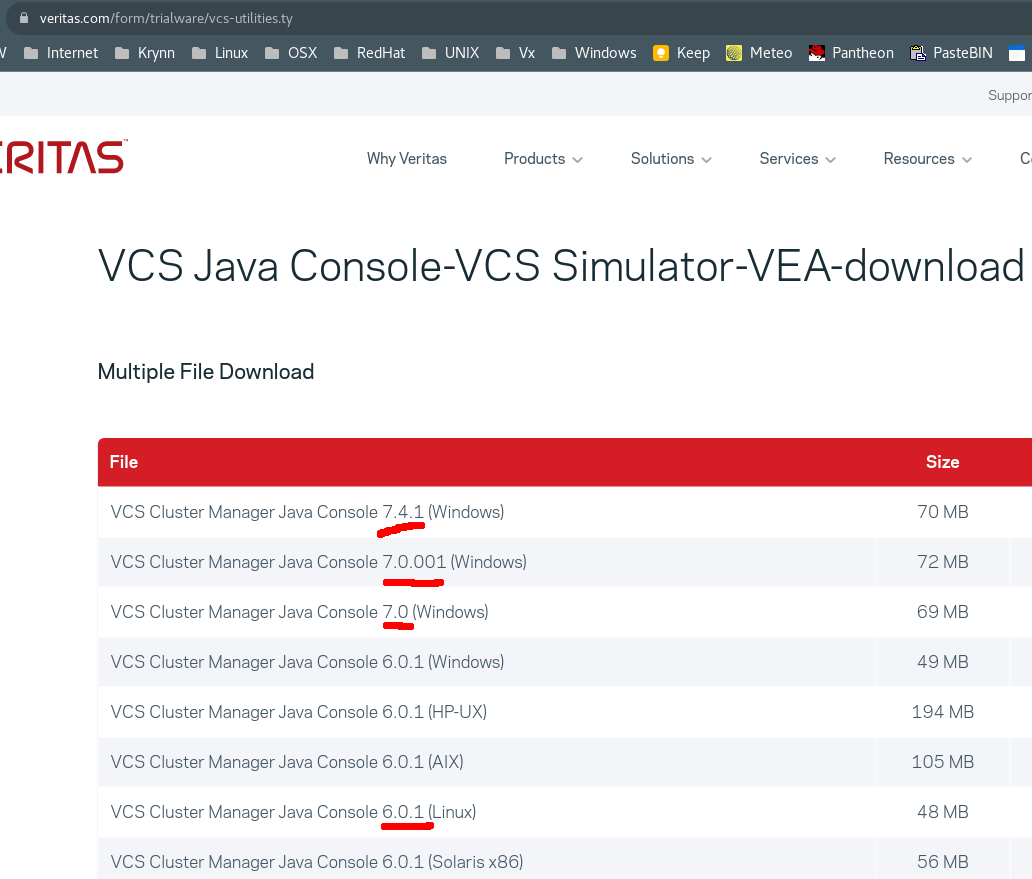Expand the Solutions dropdown menu
Image resolution: width=1032 pixels, height=879 pixels.
click(671, 159)
